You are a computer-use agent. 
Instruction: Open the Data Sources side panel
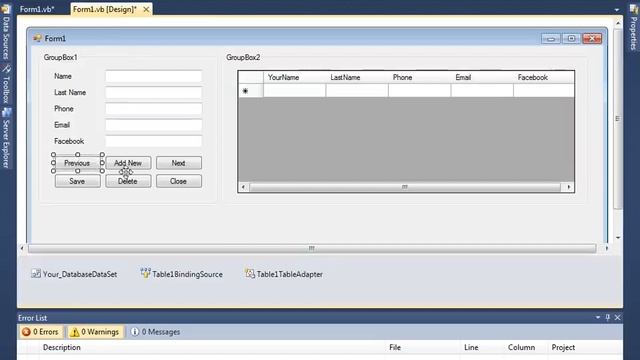(6, 33)
